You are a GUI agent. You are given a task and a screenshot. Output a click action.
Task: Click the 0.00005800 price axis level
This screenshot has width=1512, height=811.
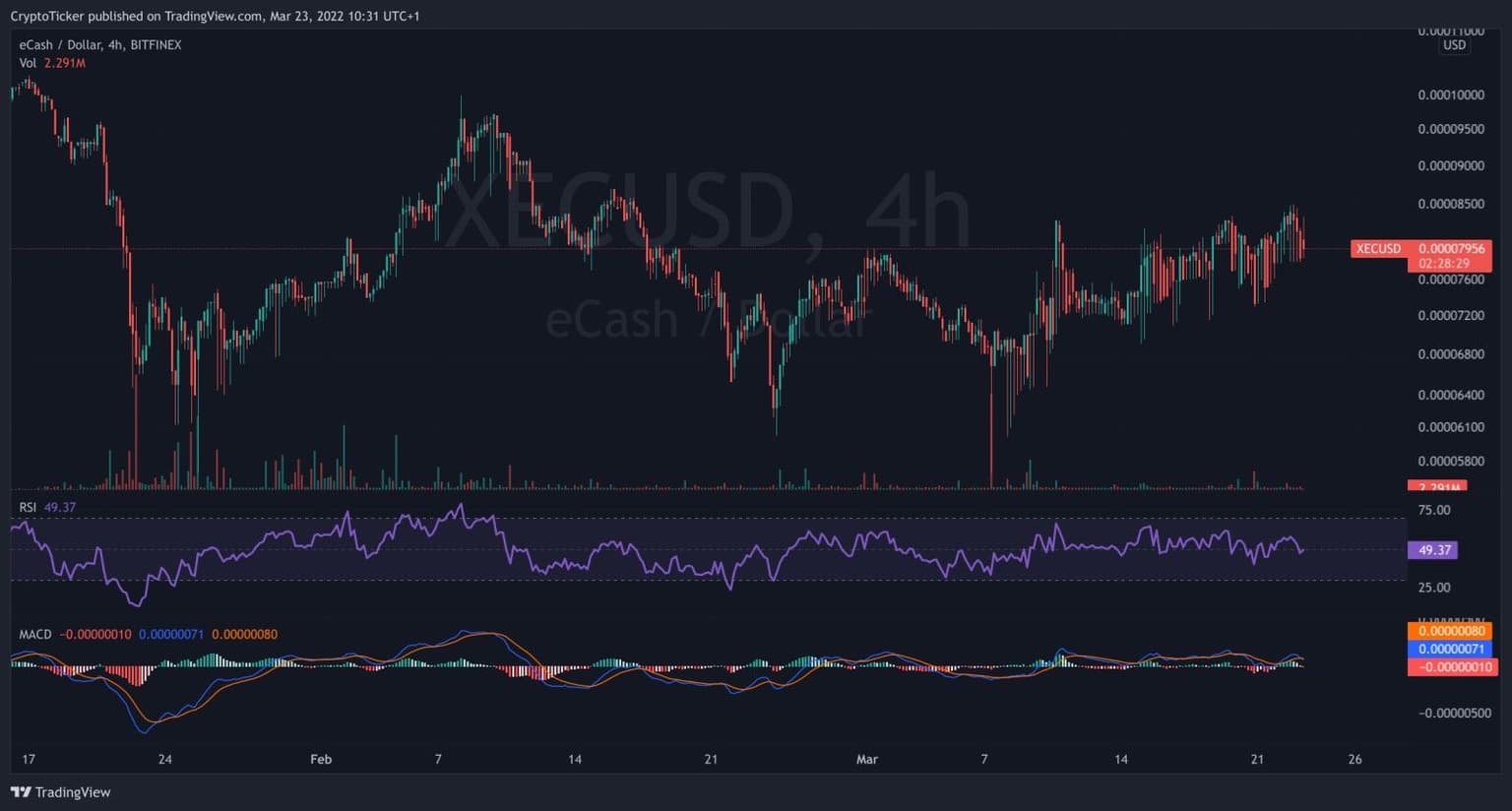[1450, 462]
